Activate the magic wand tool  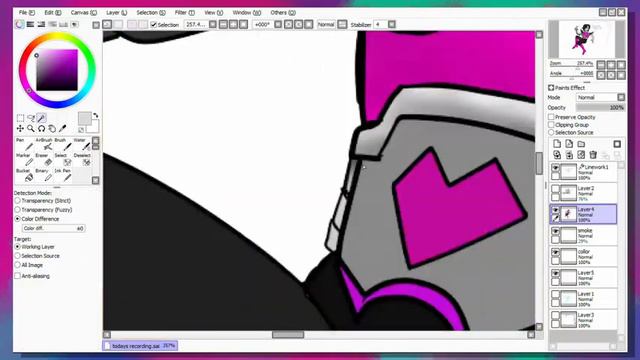tap(42, 118)
